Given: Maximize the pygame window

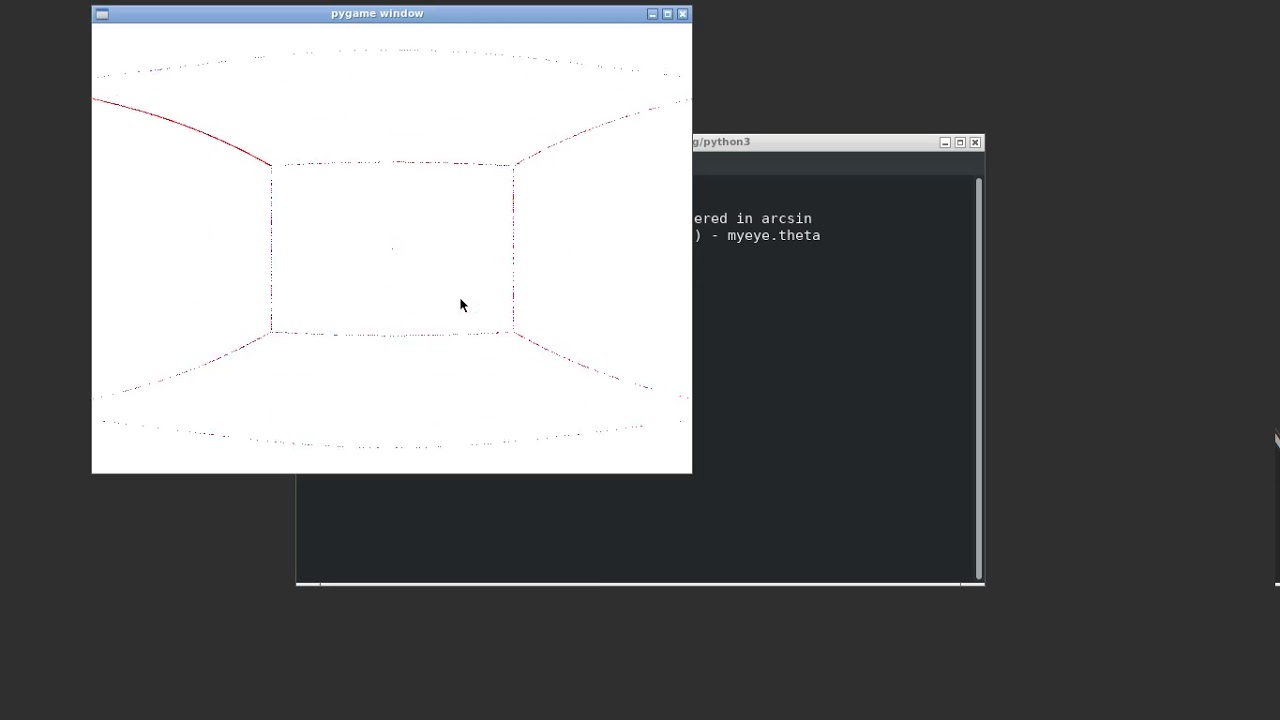Looking at the screenshot, I should coord(668,14).
